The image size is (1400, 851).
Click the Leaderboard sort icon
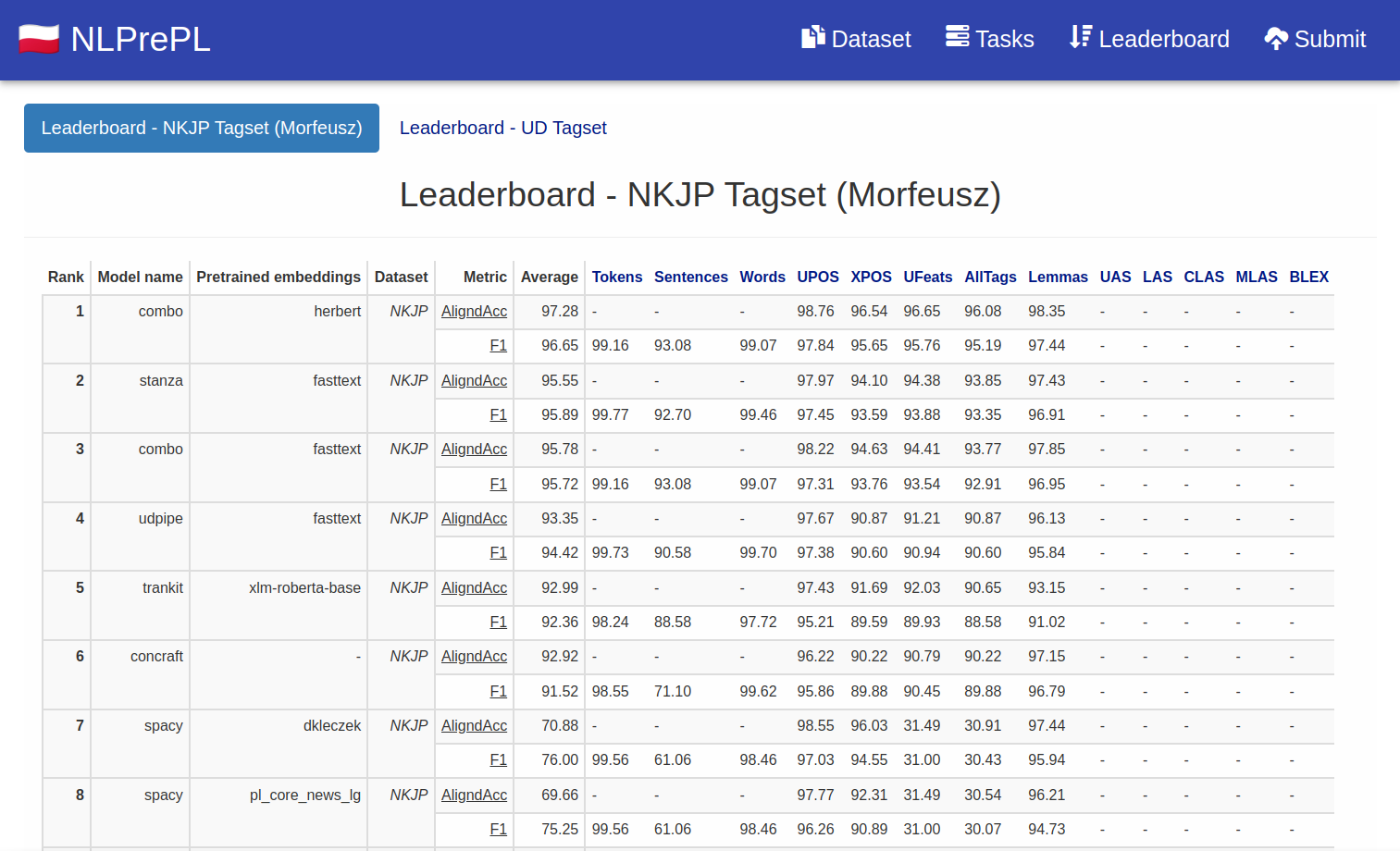coord(1080,37)
